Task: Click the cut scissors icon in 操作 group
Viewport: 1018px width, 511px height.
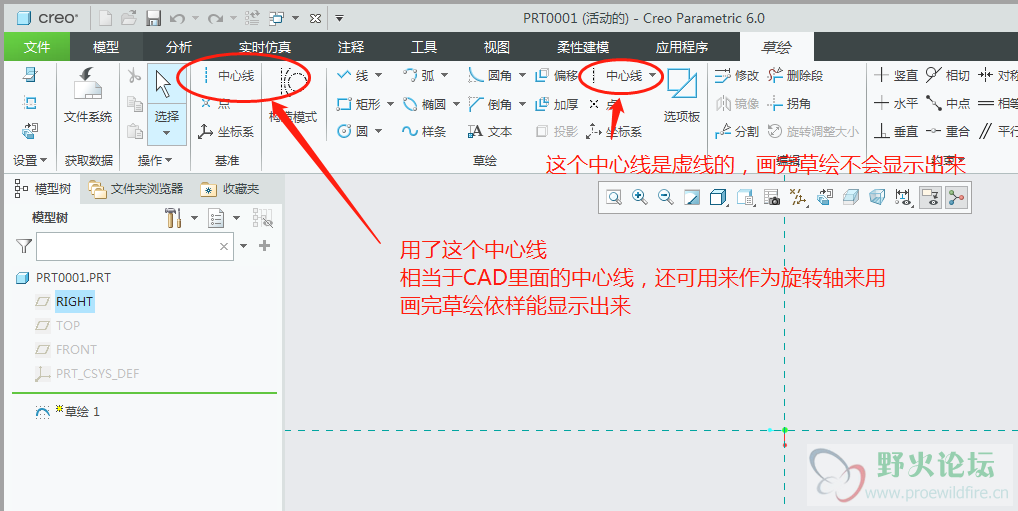Action: (134, 75)
